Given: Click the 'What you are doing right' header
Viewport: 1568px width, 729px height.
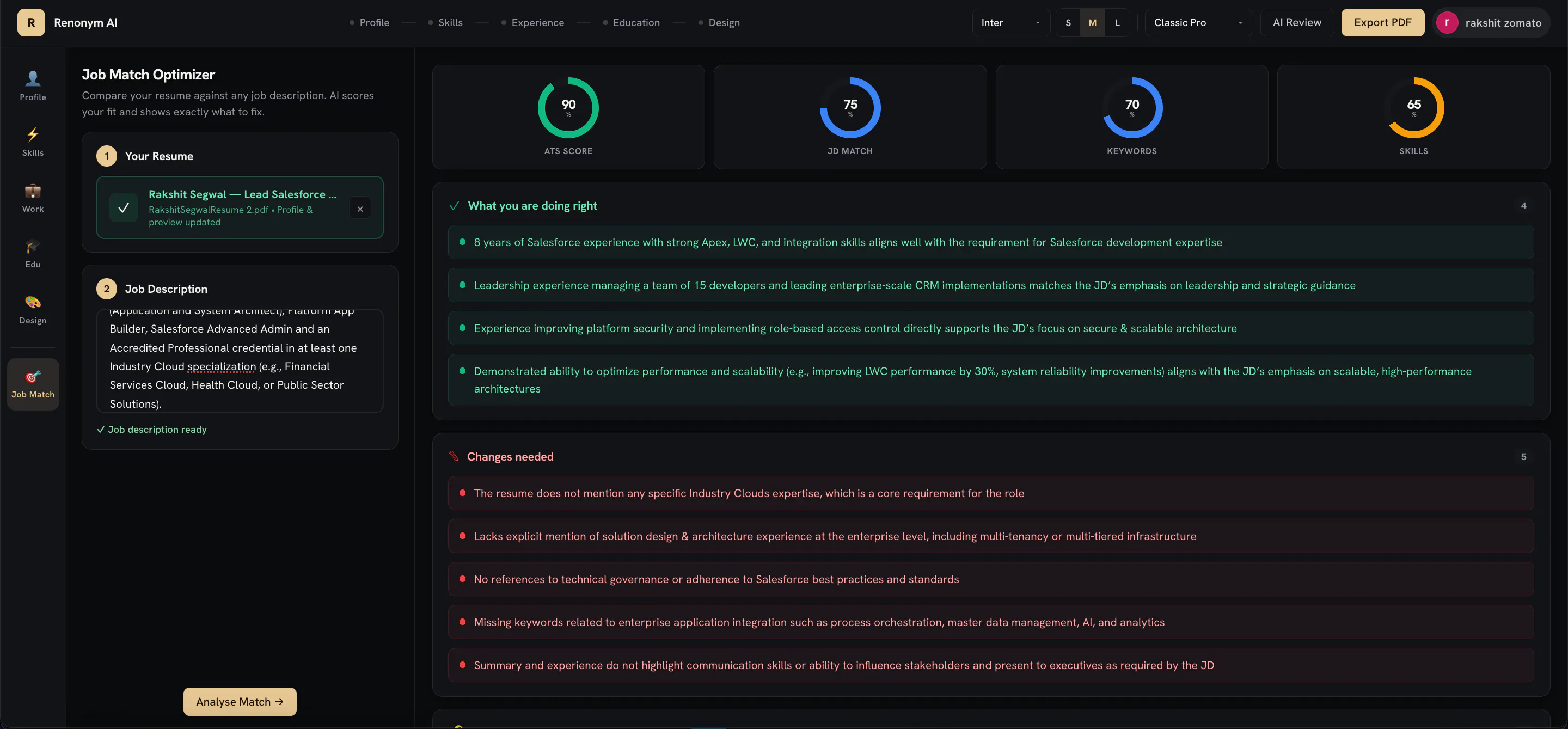Looking at the screenshot, I should click(532, 206).
